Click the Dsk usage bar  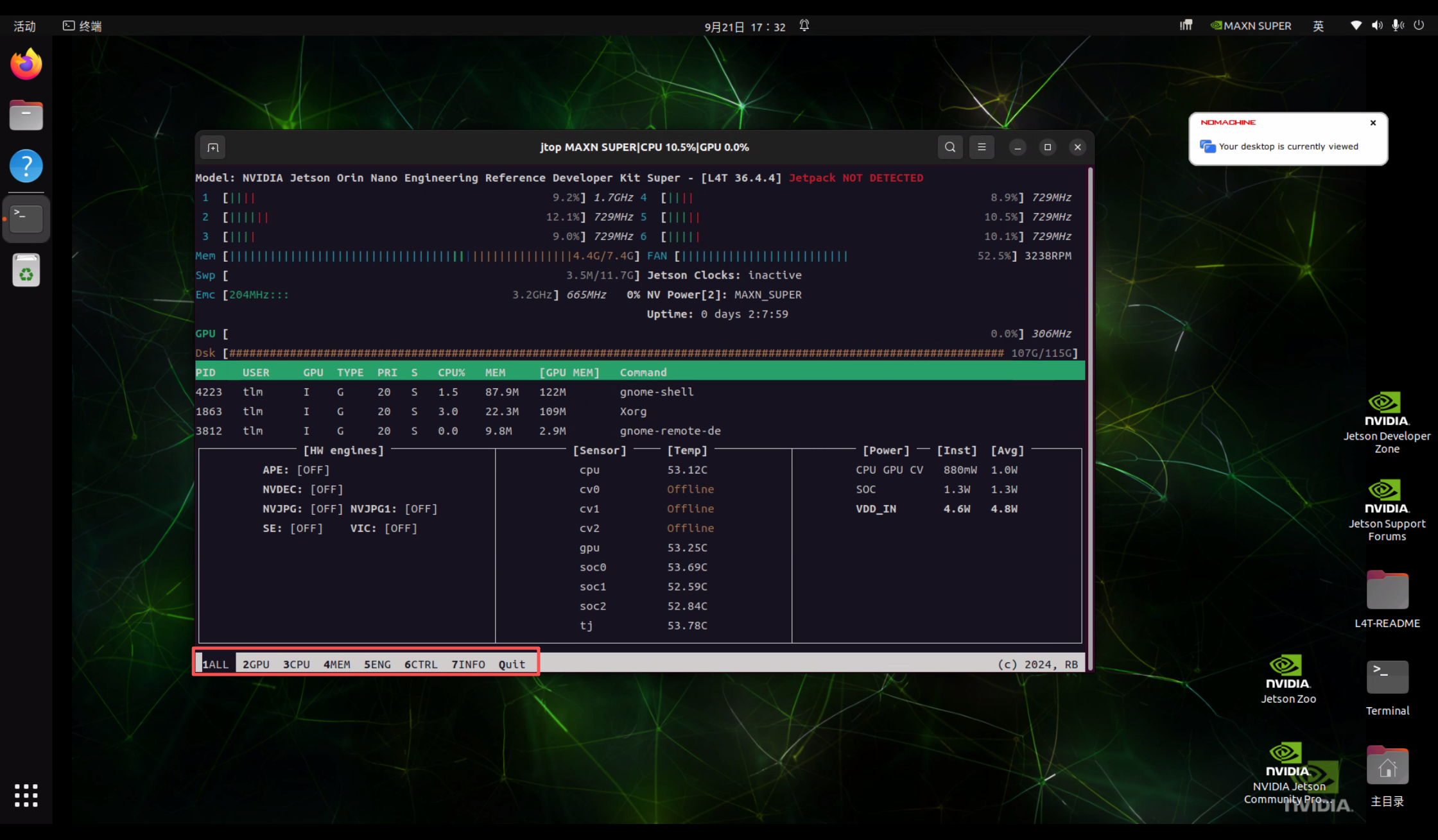coord(637,353)
